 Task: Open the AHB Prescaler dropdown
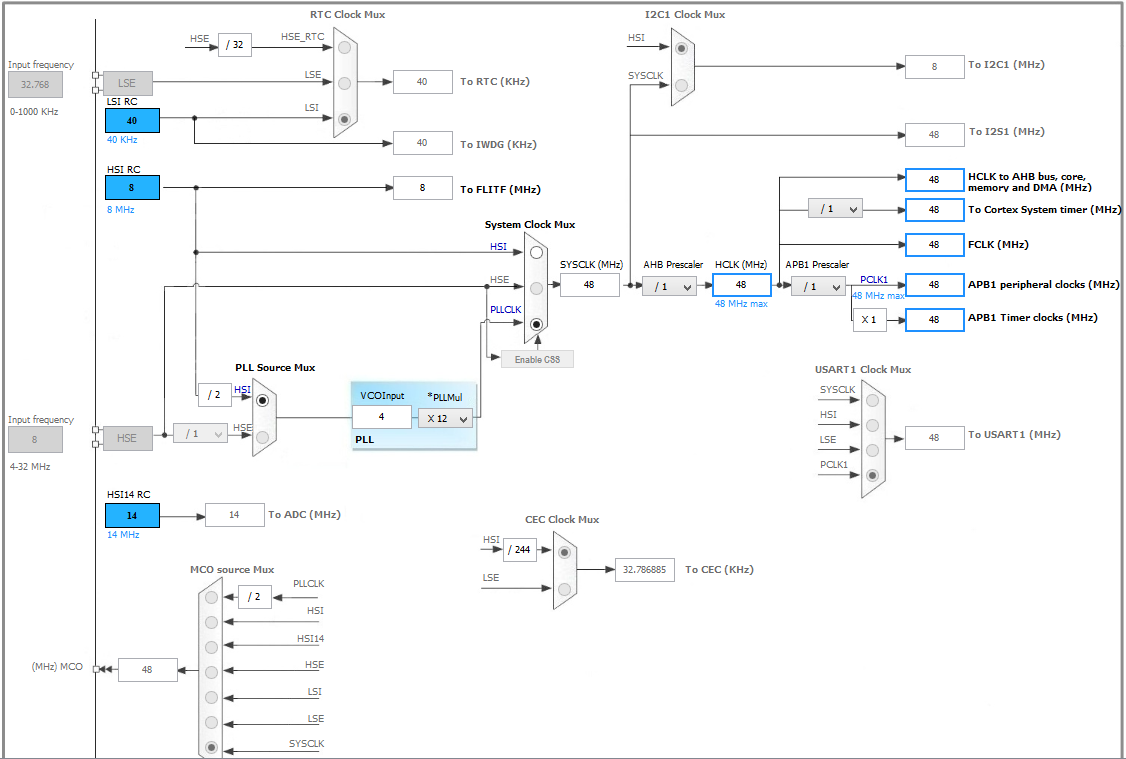tap(669, 287)
